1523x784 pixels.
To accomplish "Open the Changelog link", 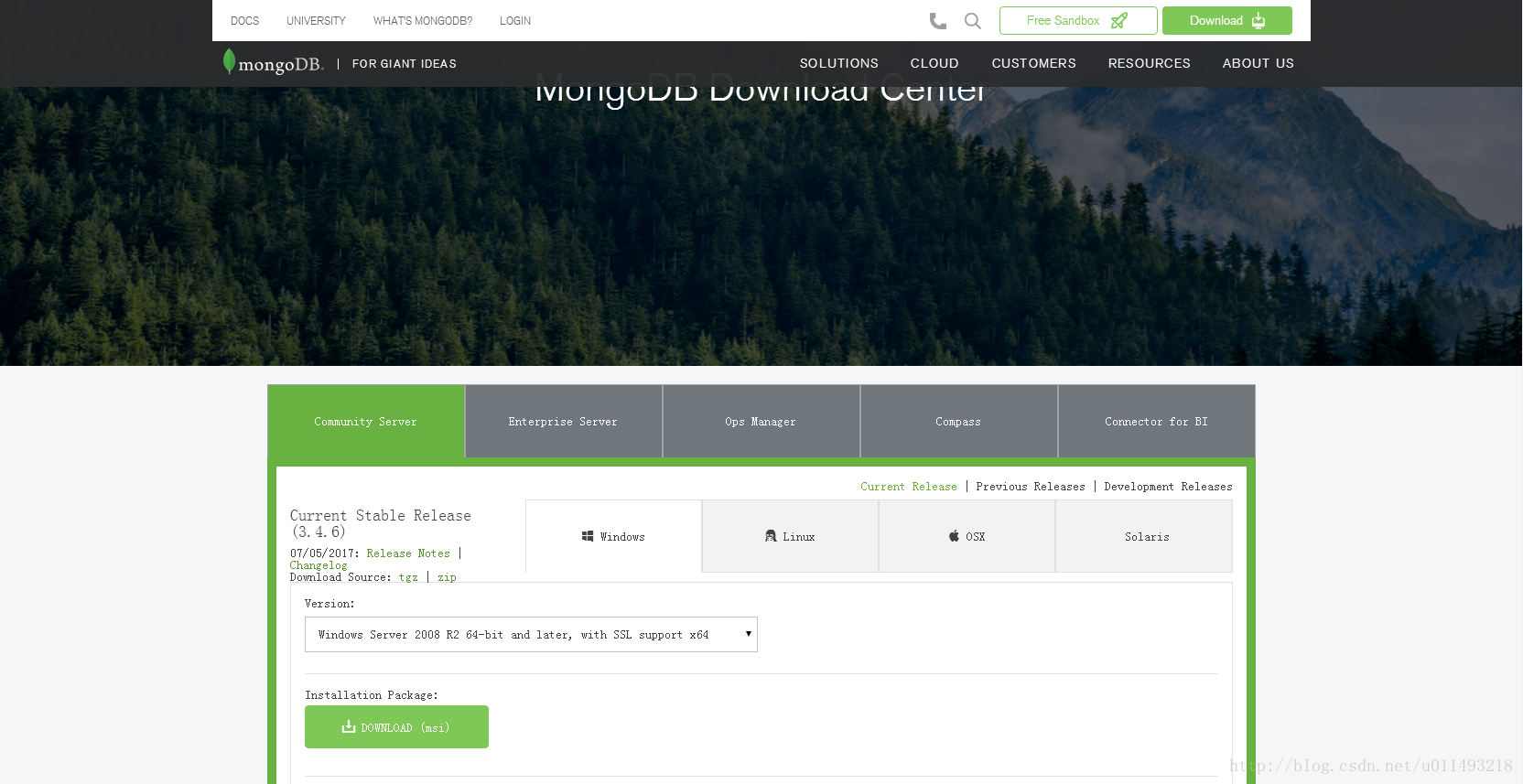I will click(x=319, y=565).
